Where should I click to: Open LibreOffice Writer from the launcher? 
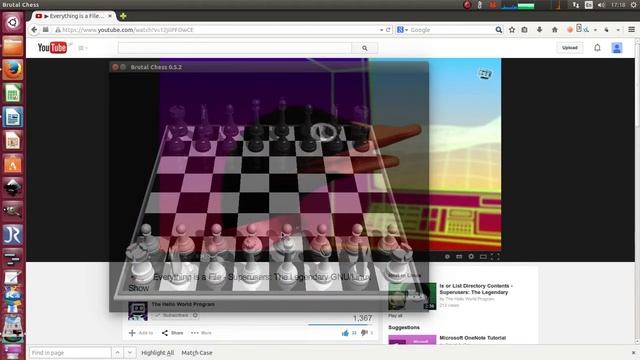(13, 117)
